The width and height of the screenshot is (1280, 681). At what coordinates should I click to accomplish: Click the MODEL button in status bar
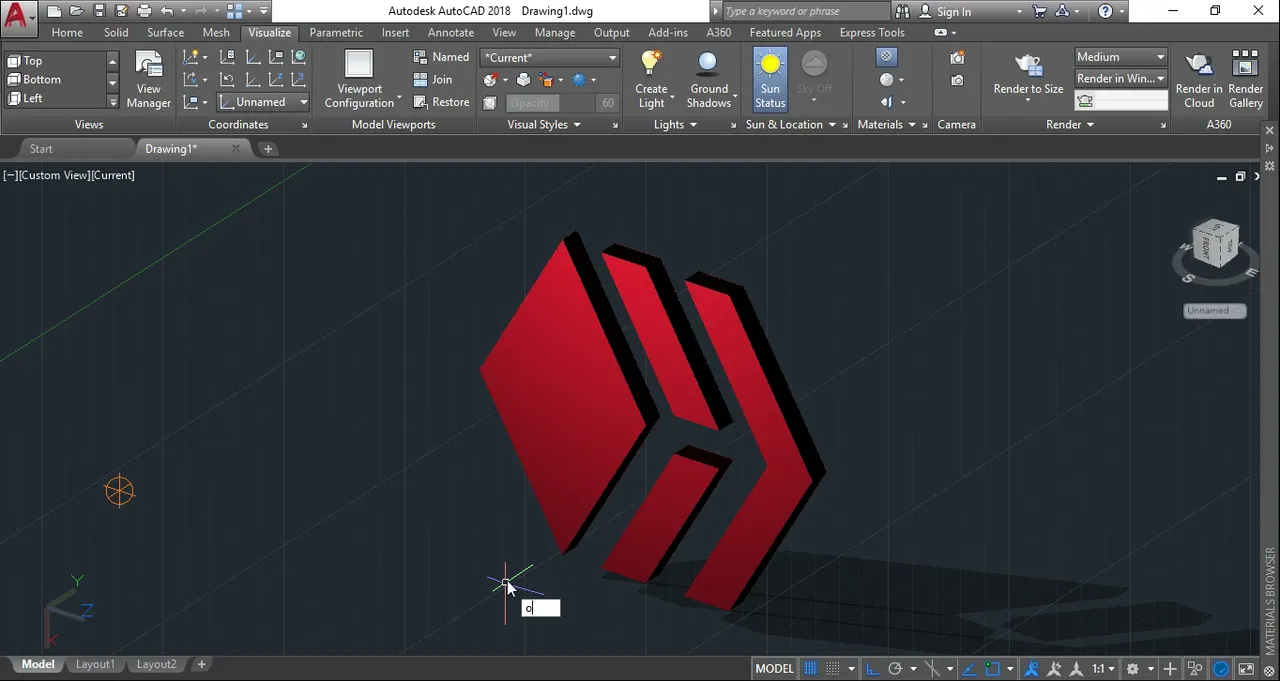tap(775, 669)
